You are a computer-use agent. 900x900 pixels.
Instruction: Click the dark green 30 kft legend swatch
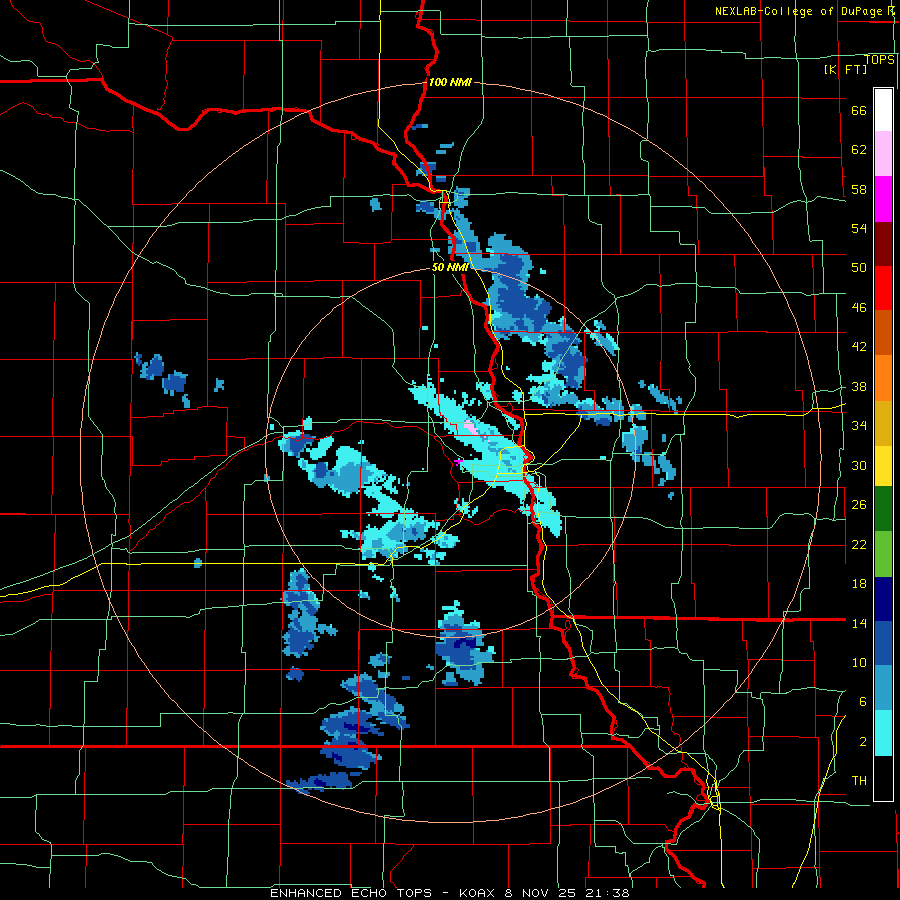click(x=883, y=509)
